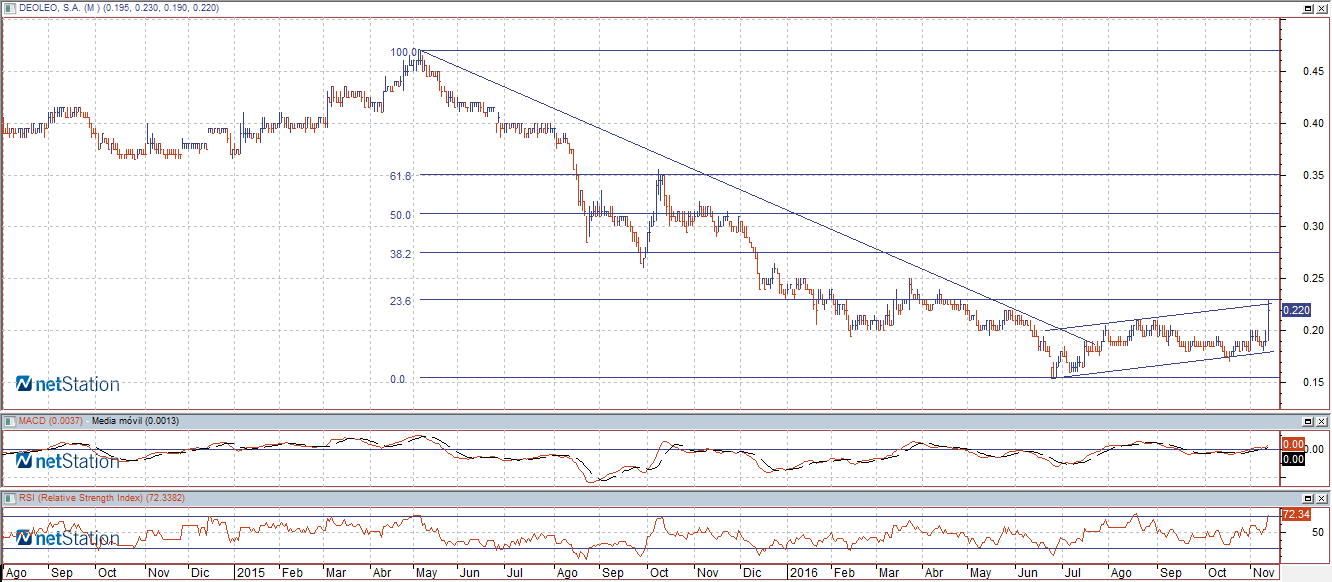Maximize the MACD indicator panel

pyautogui.click(x=1307, y=421)
